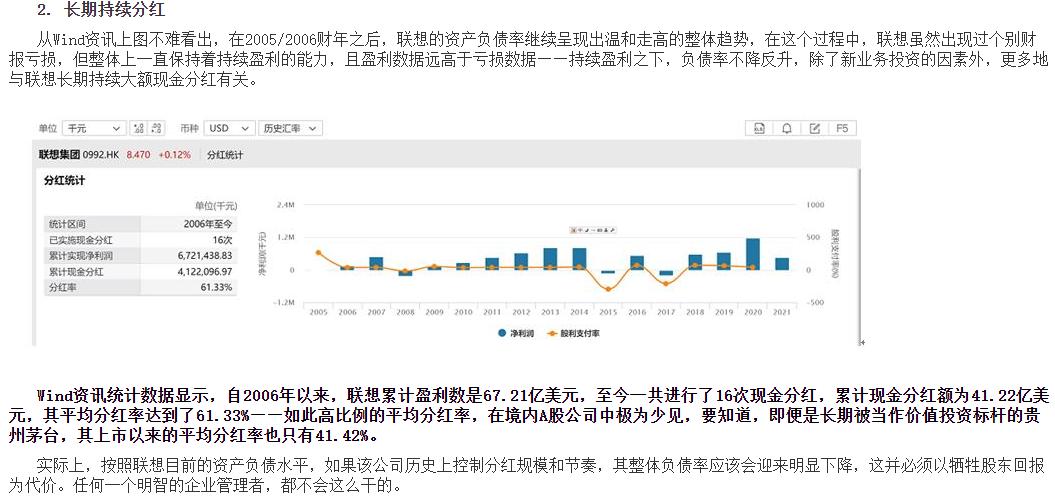Click the 2013 net profit bar
This screenshot has height=504, width=1055.
click(x=550, y=259)
